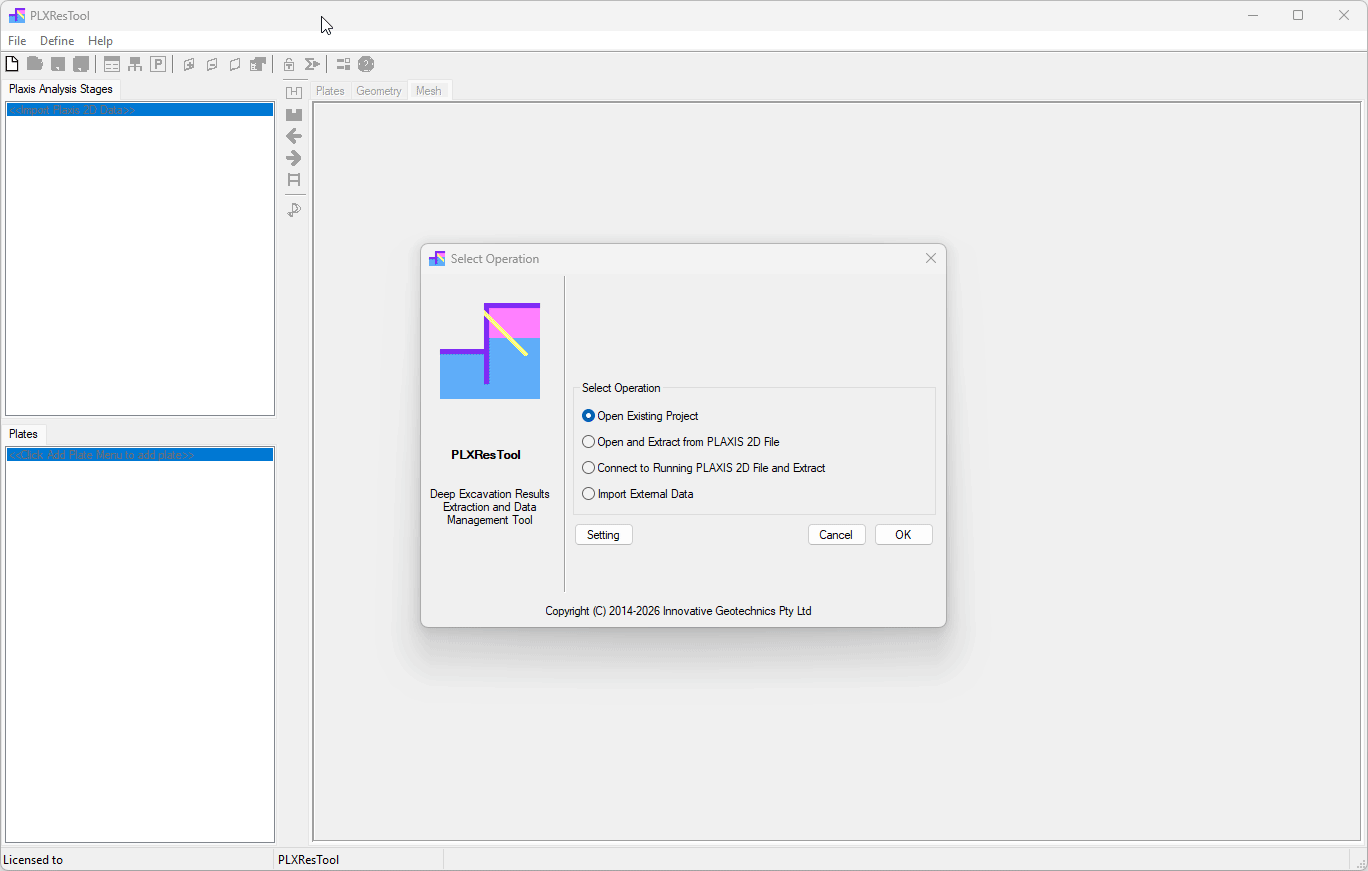Confirm with the OK button
The width and height of the screenshot is (1368, 871).
[904, 535]
